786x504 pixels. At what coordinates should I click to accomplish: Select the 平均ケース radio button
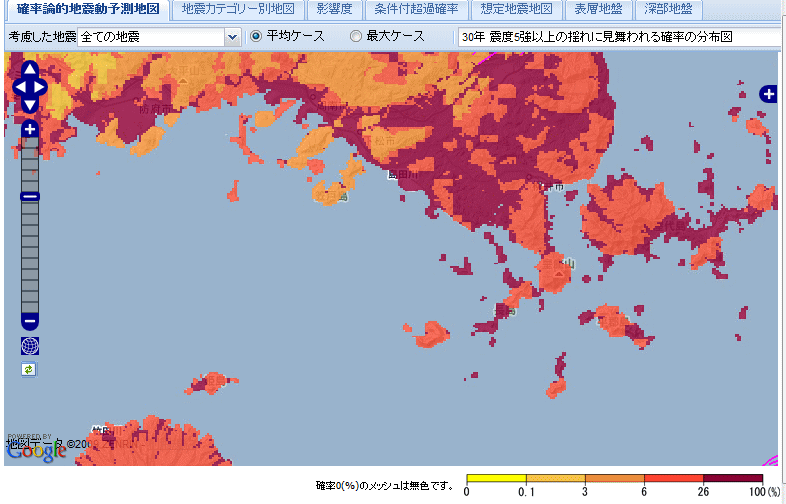point(255,36)
